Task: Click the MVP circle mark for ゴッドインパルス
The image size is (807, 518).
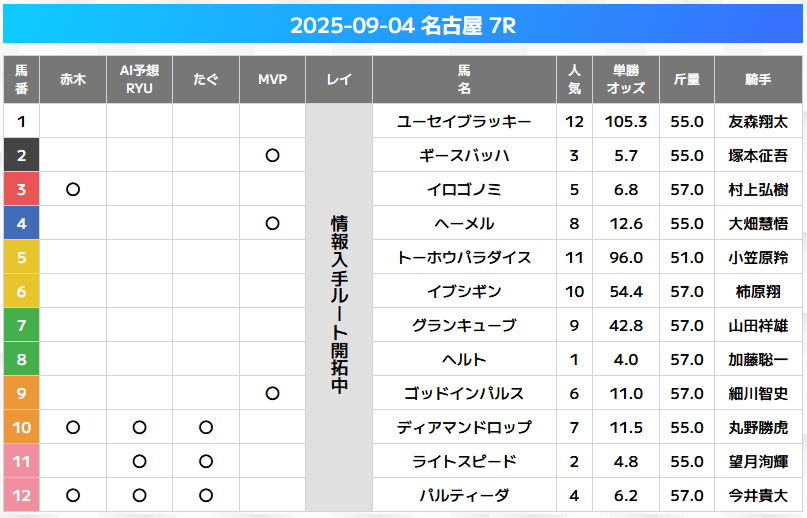Action: [272, 394]
